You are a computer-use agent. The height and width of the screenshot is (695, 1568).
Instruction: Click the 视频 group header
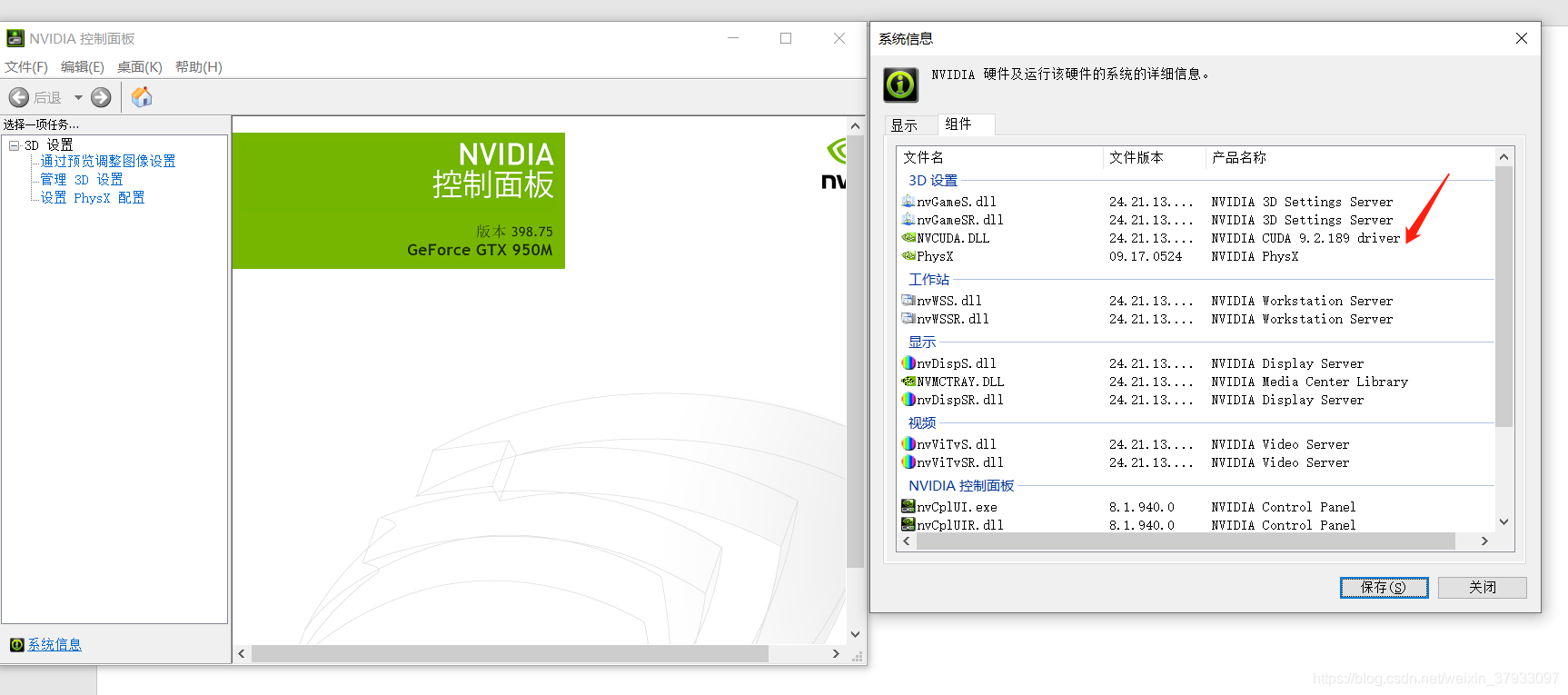pyautogui.click(x=922, y=423)
